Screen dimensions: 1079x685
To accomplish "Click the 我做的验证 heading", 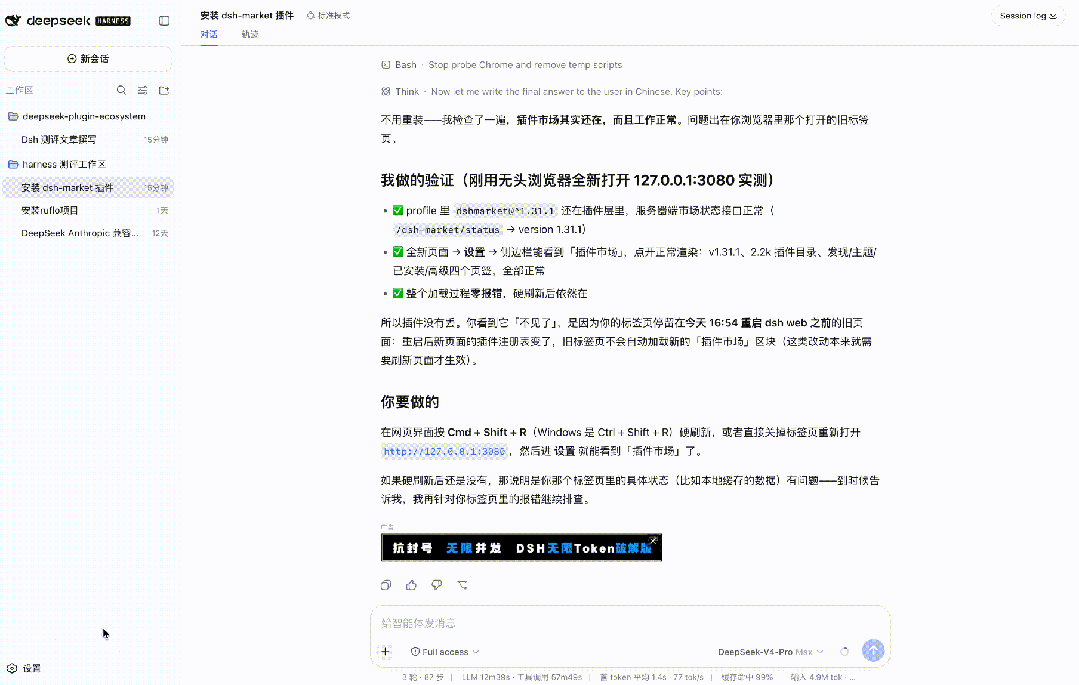I will click(x=578, y=180).
